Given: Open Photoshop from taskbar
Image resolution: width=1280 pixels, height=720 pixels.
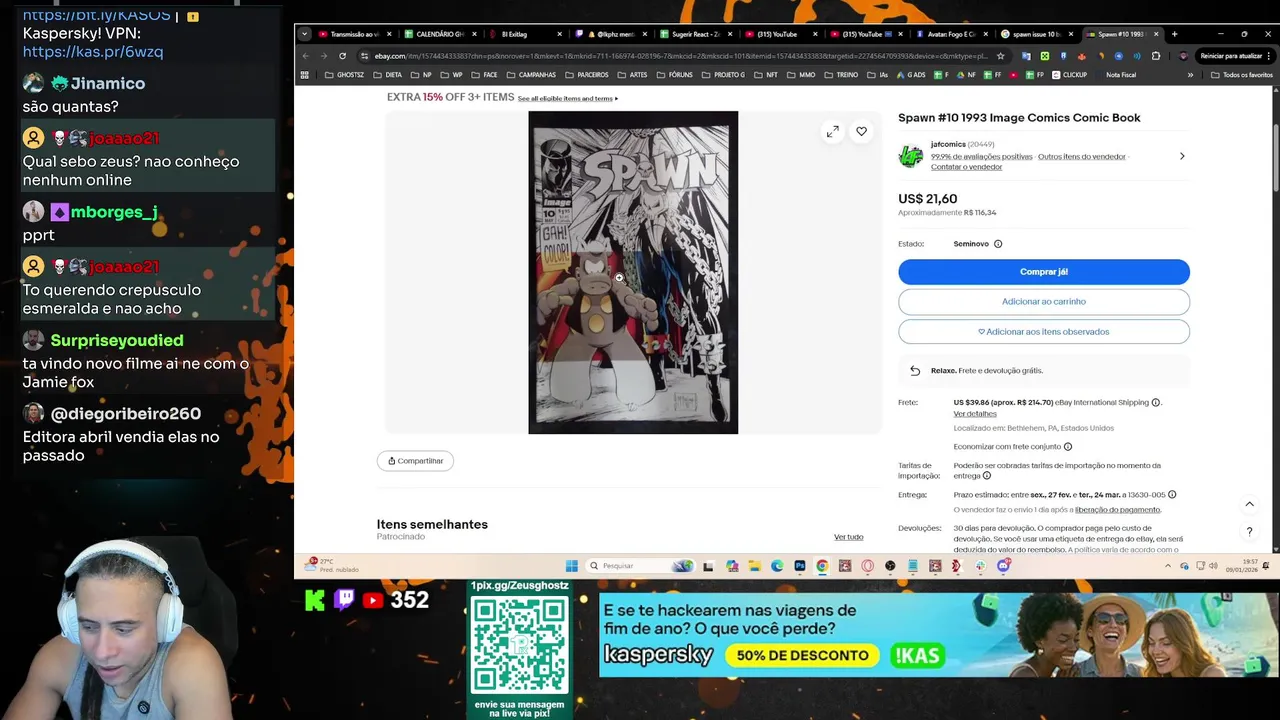Looking at the screenshot, I should coord(800,566).
